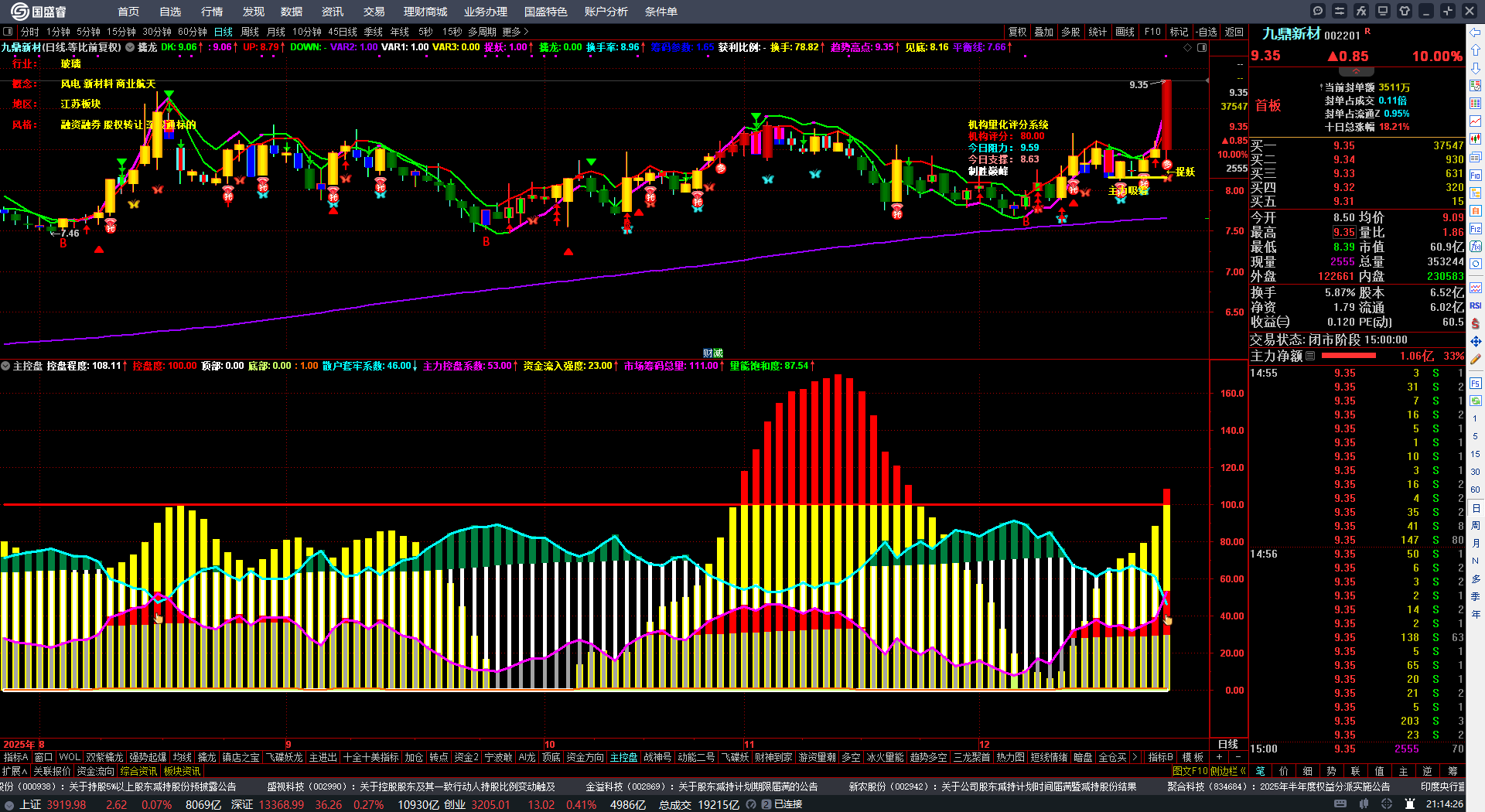Select the 资金方向 indicator tab
Image resolution: width=1485 pixels, height=812 pixels.
pyautogui.click(x=585, y=757)
